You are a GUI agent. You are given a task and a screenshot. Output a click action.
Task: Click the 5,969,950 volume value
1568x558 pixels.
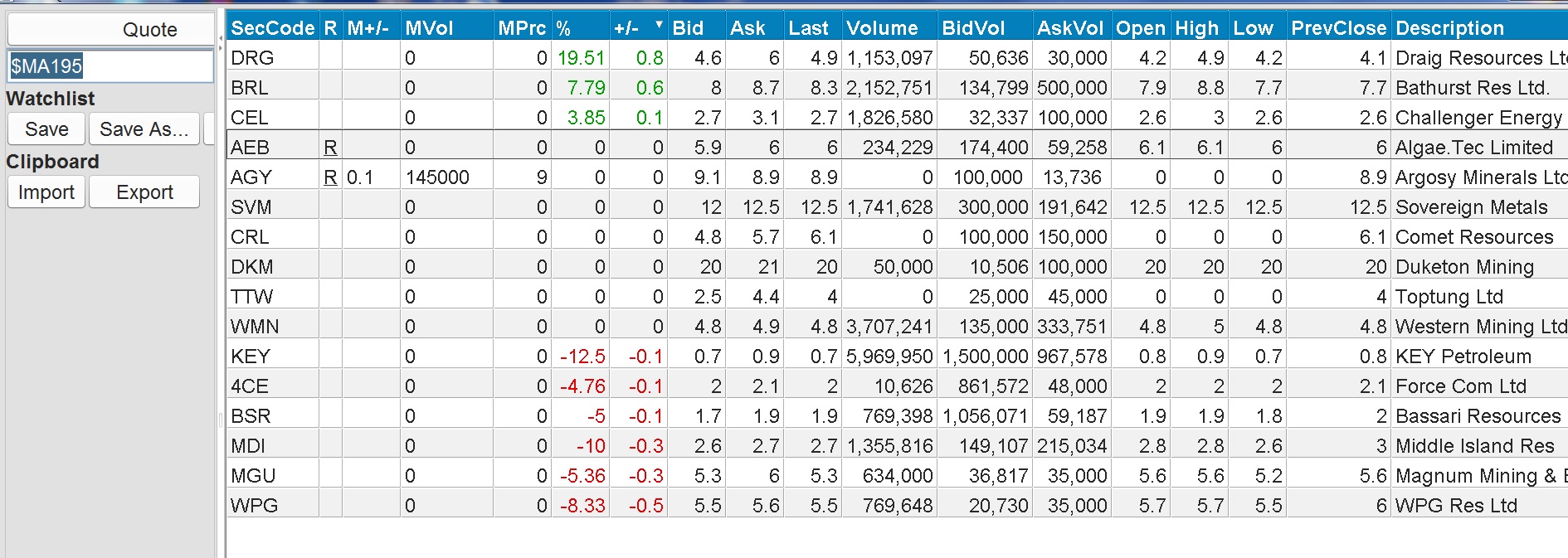point(889,357)
